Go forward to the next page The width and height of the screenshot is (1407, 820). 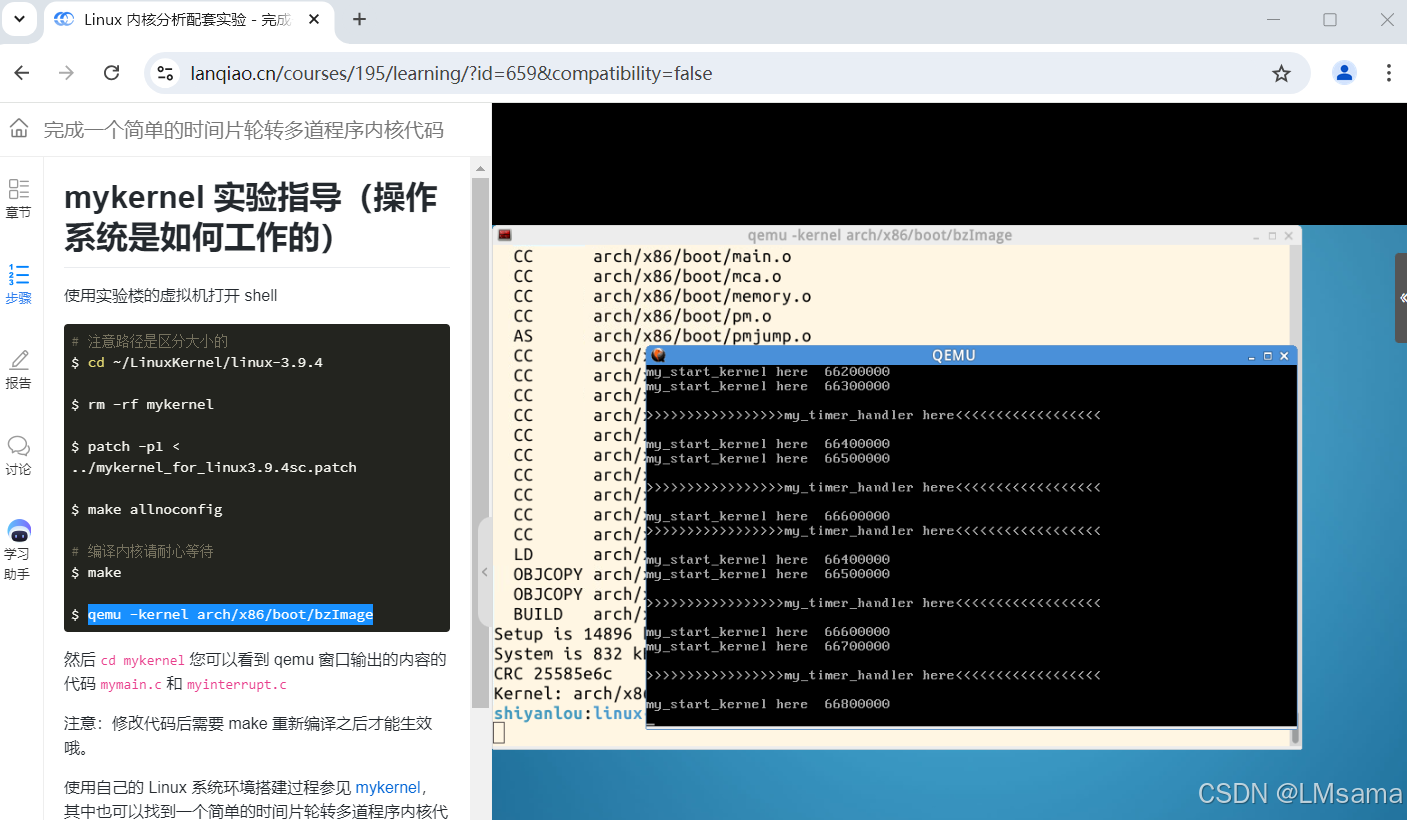click(x=67, y=73)
